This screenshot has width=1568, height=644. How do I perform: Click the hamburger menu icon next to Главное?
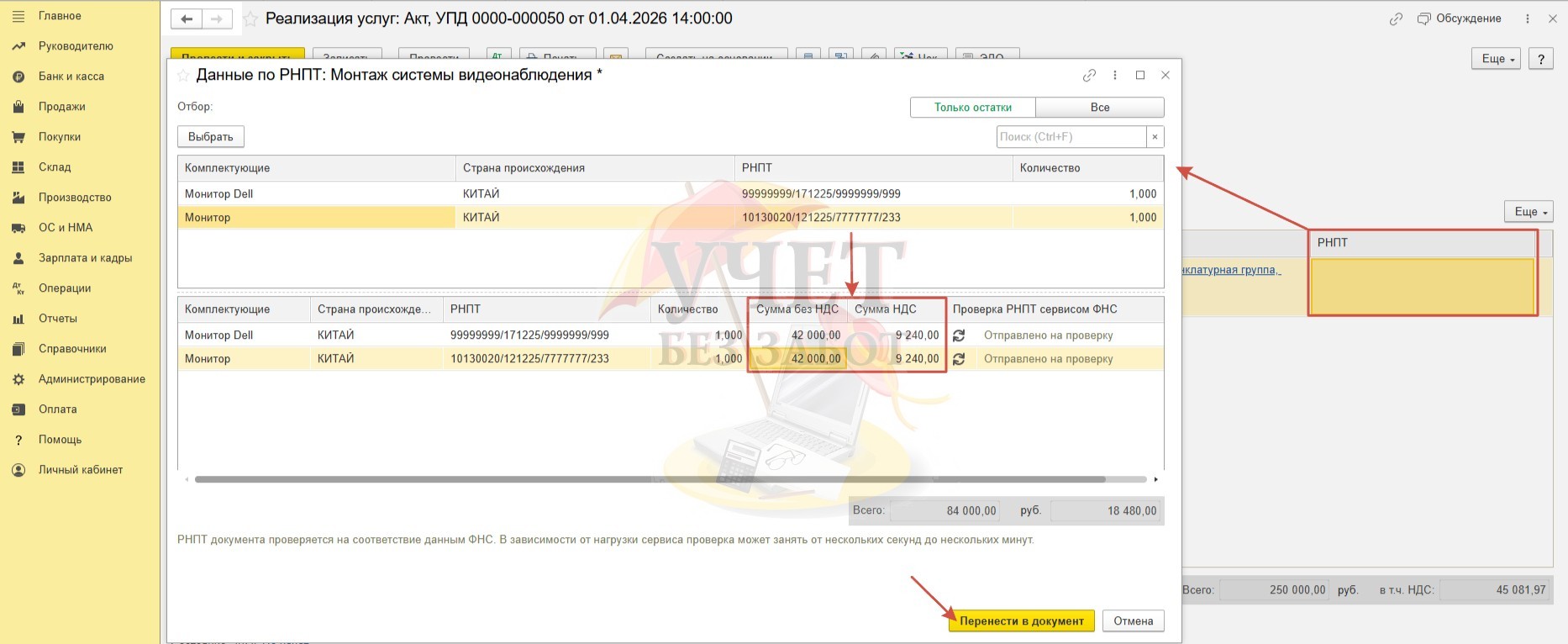click(x=18, y=16)
